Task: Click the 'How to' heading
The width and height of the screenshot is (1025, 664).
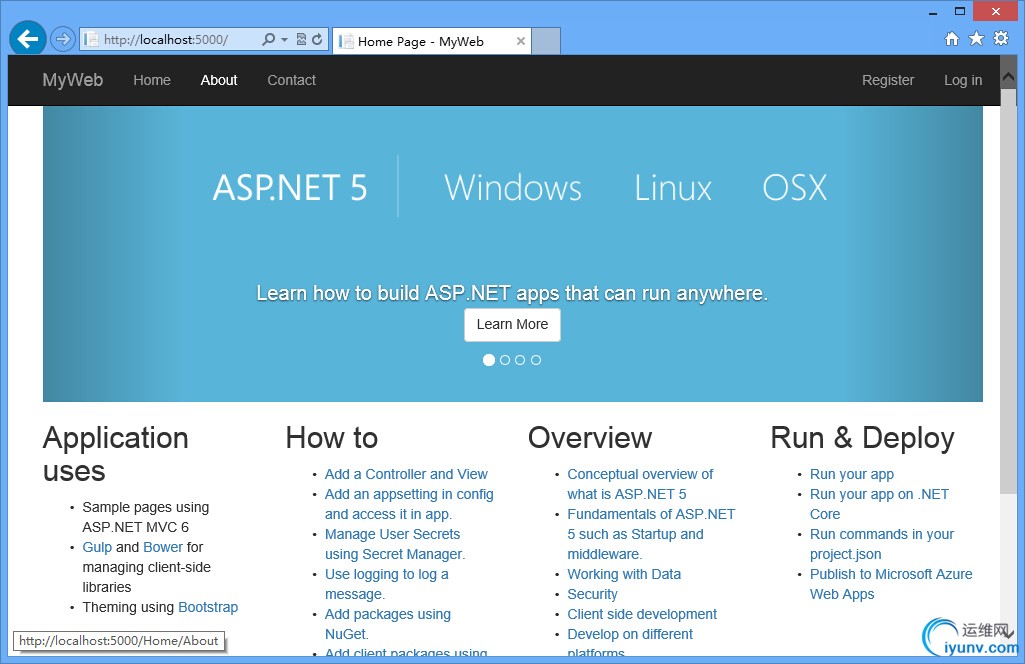Action: 331,438
